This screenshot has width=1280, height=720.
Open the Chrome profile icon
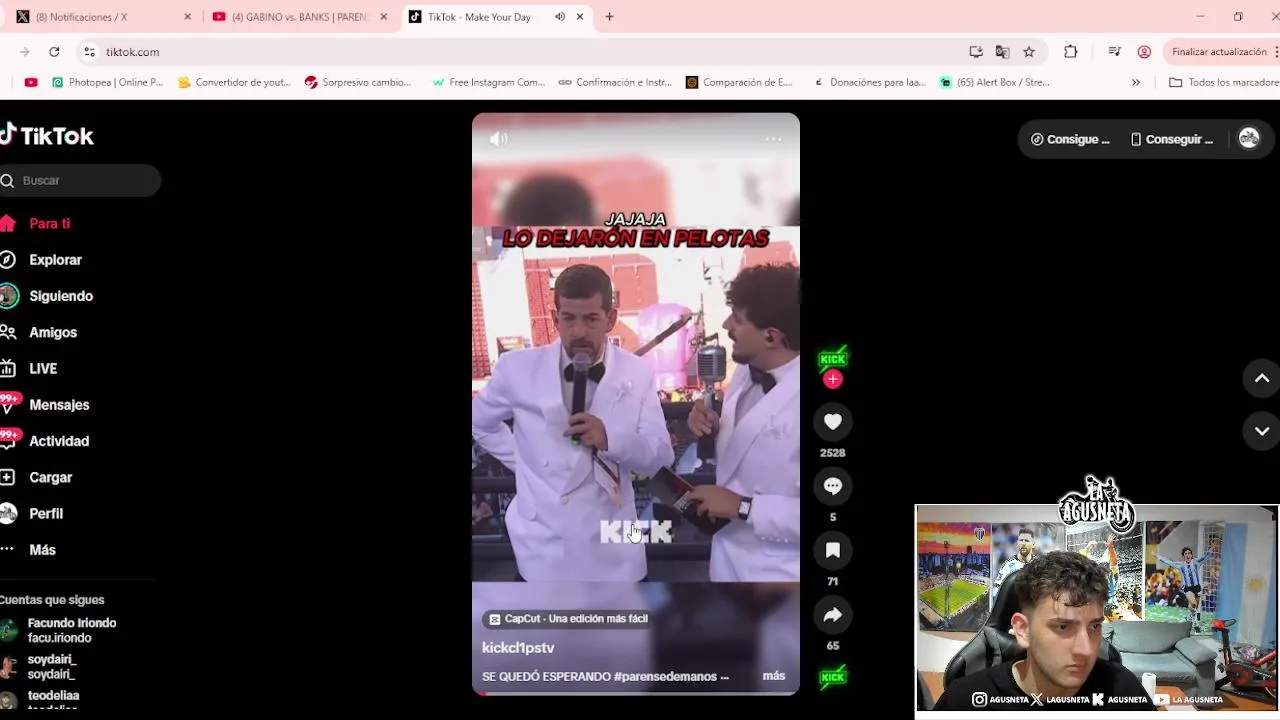[1144, 52]
